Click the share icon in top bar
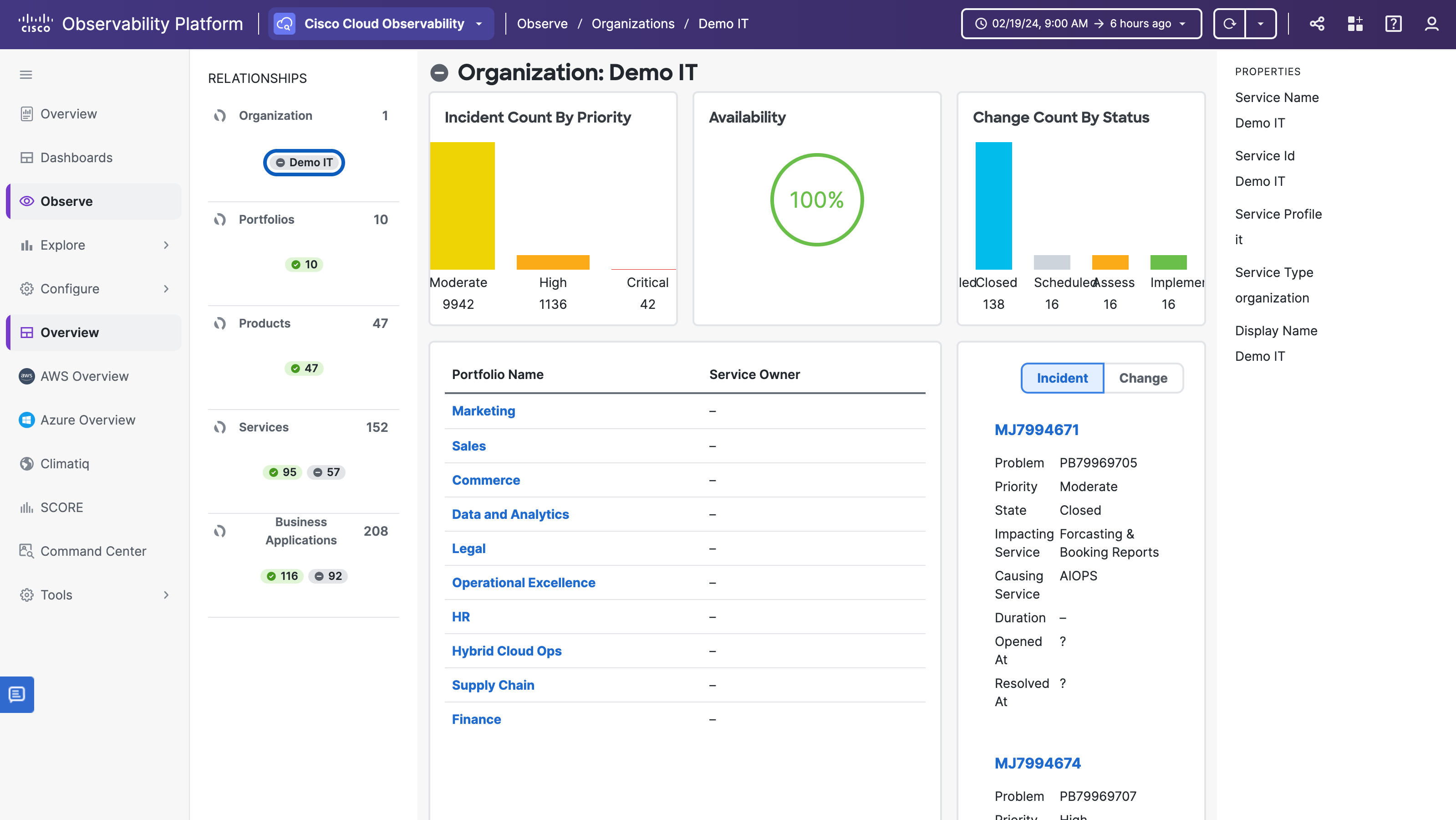The image size is (1456, 820). tap(1316, 24)
